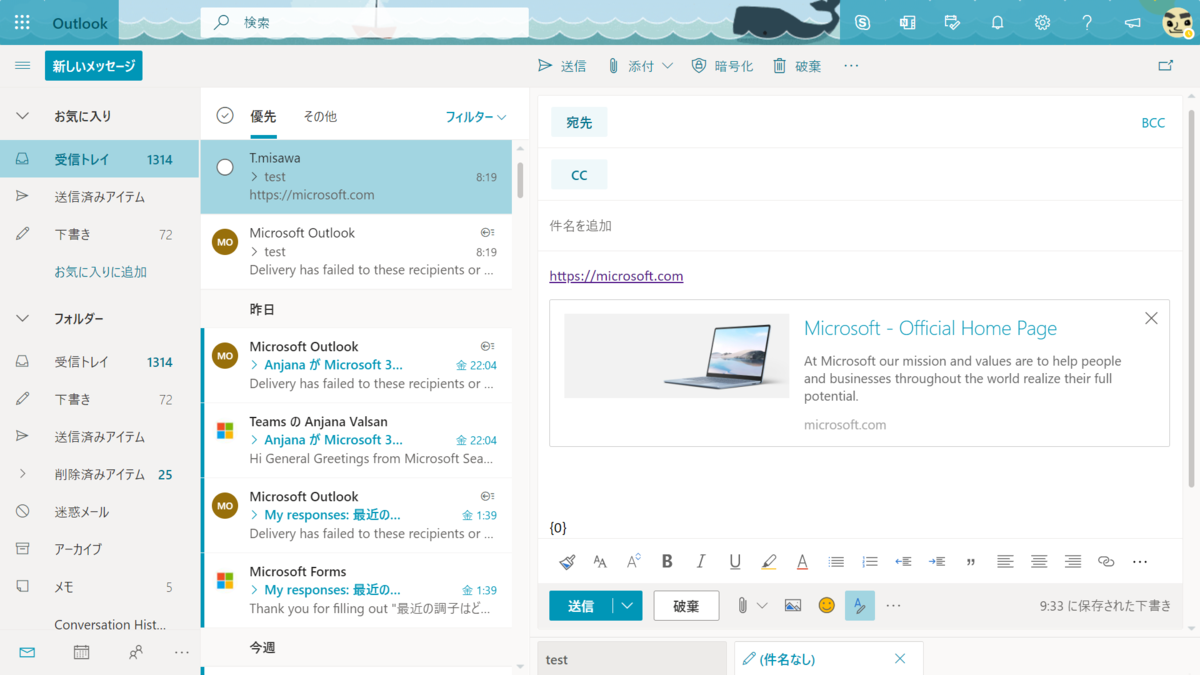The image size is (1200, 675).
Task: Show more formatting toolbar options
Action: pyautogui.click(x=1140, y=562)
